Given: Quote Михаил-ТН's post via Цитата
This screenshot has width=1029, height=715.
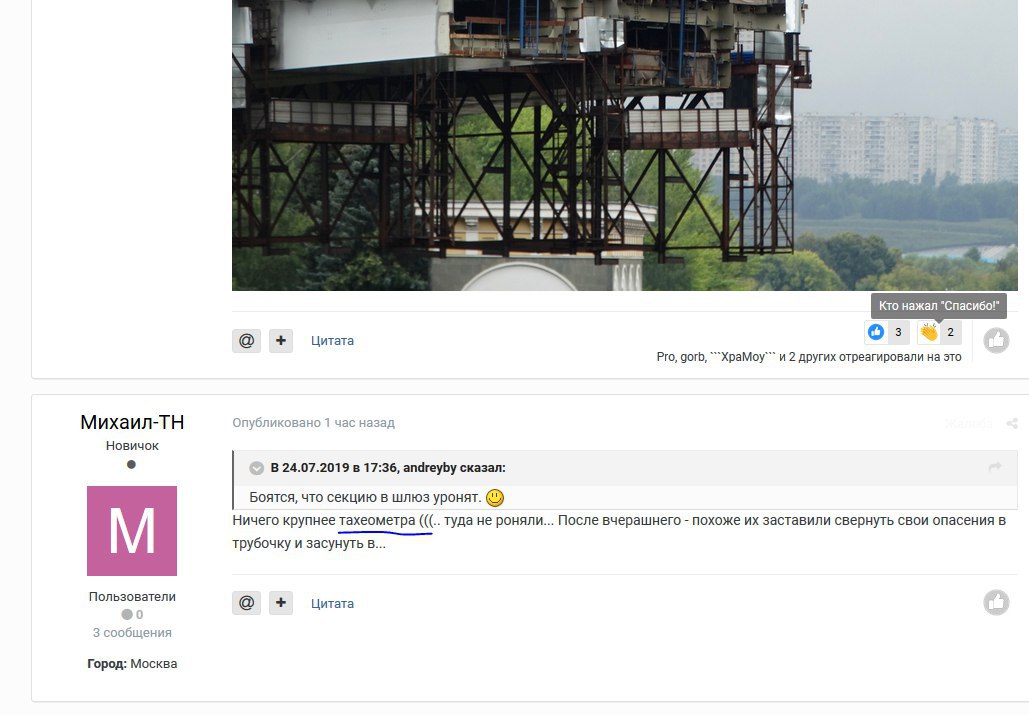Looking at the screenshot, I should (x=332, y=603).
